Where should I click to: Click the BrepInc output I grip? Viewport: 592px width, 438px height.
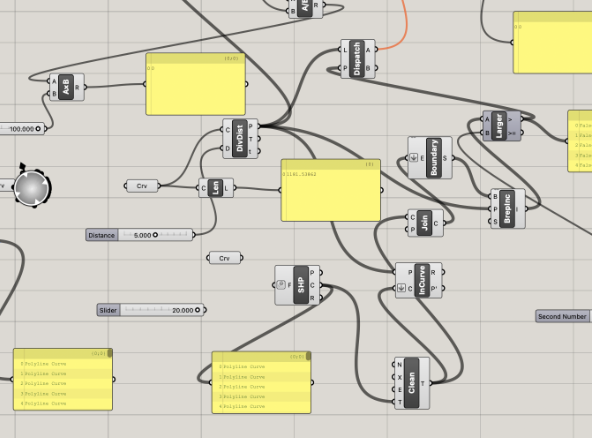point(526,209)
